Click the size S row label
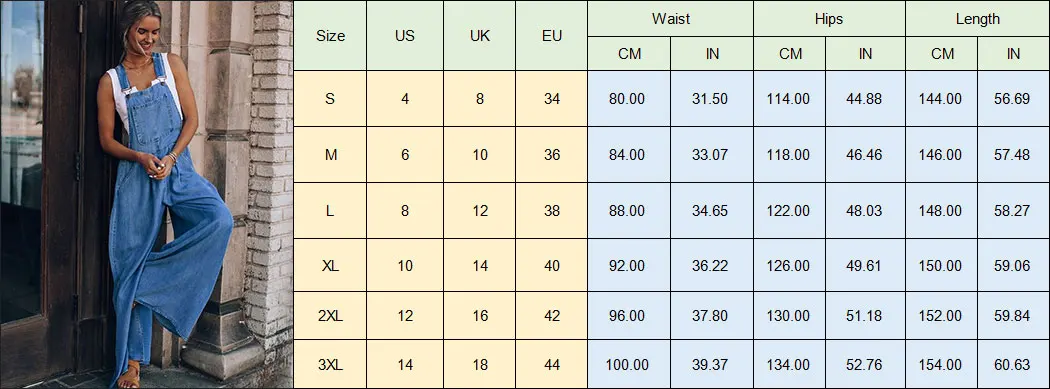The height and width of the screenshot is (389, 1050). [x=330, y=98]
